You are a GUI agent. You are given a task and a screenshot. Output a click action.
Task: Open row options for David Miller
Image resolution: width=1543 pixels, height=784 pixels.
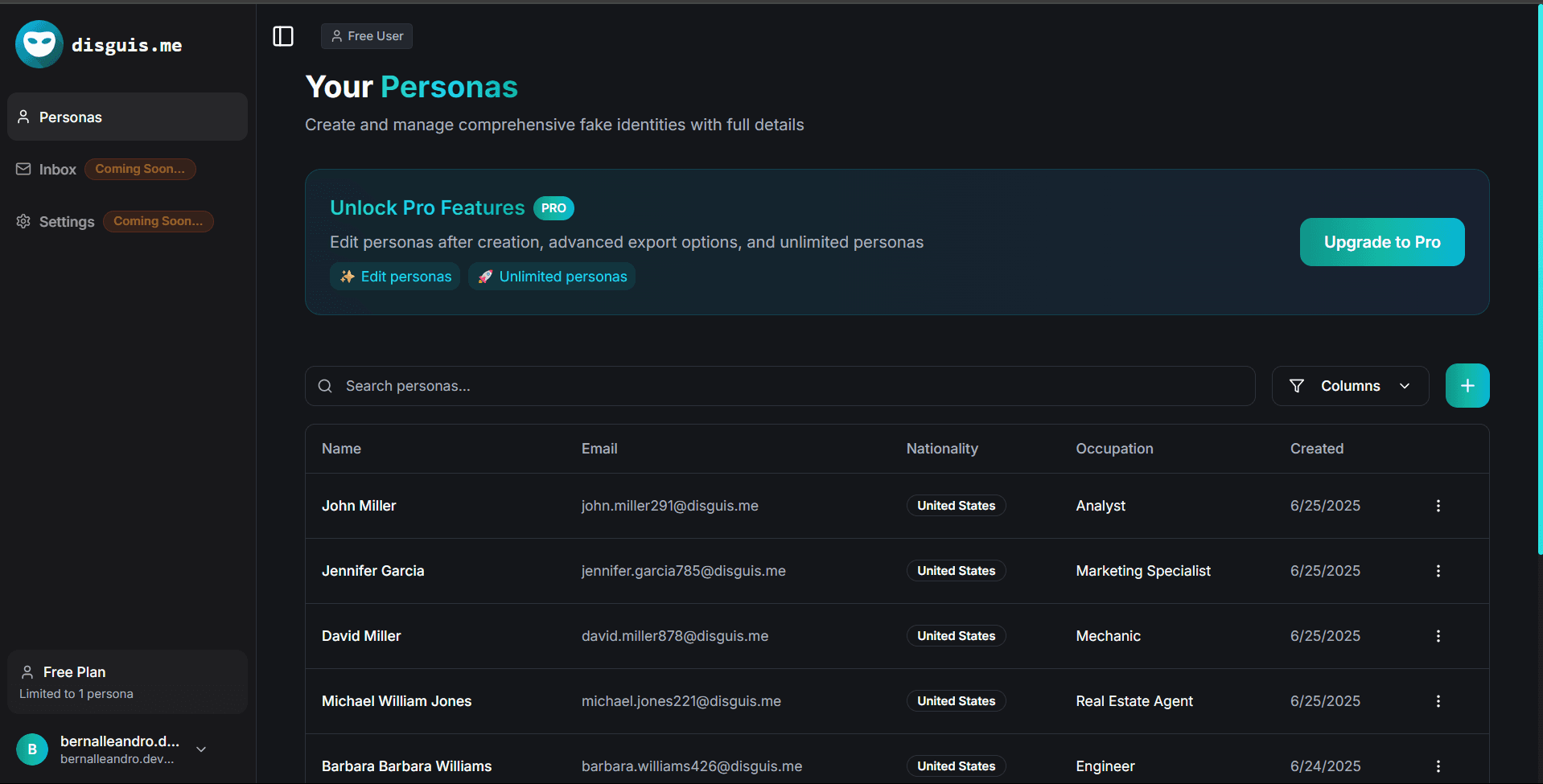coord(1438,636)
